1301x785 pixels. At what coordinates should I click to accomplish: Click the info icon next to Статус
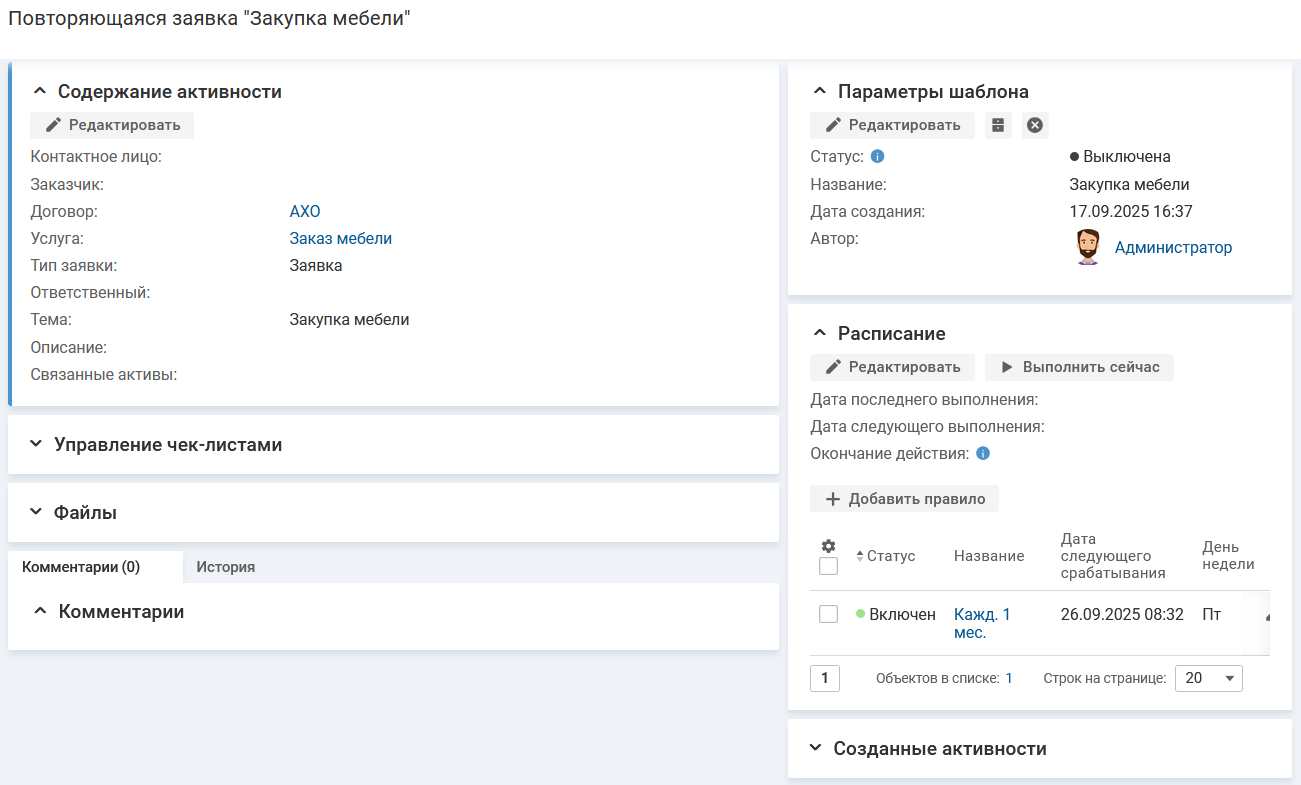point(877,157)
